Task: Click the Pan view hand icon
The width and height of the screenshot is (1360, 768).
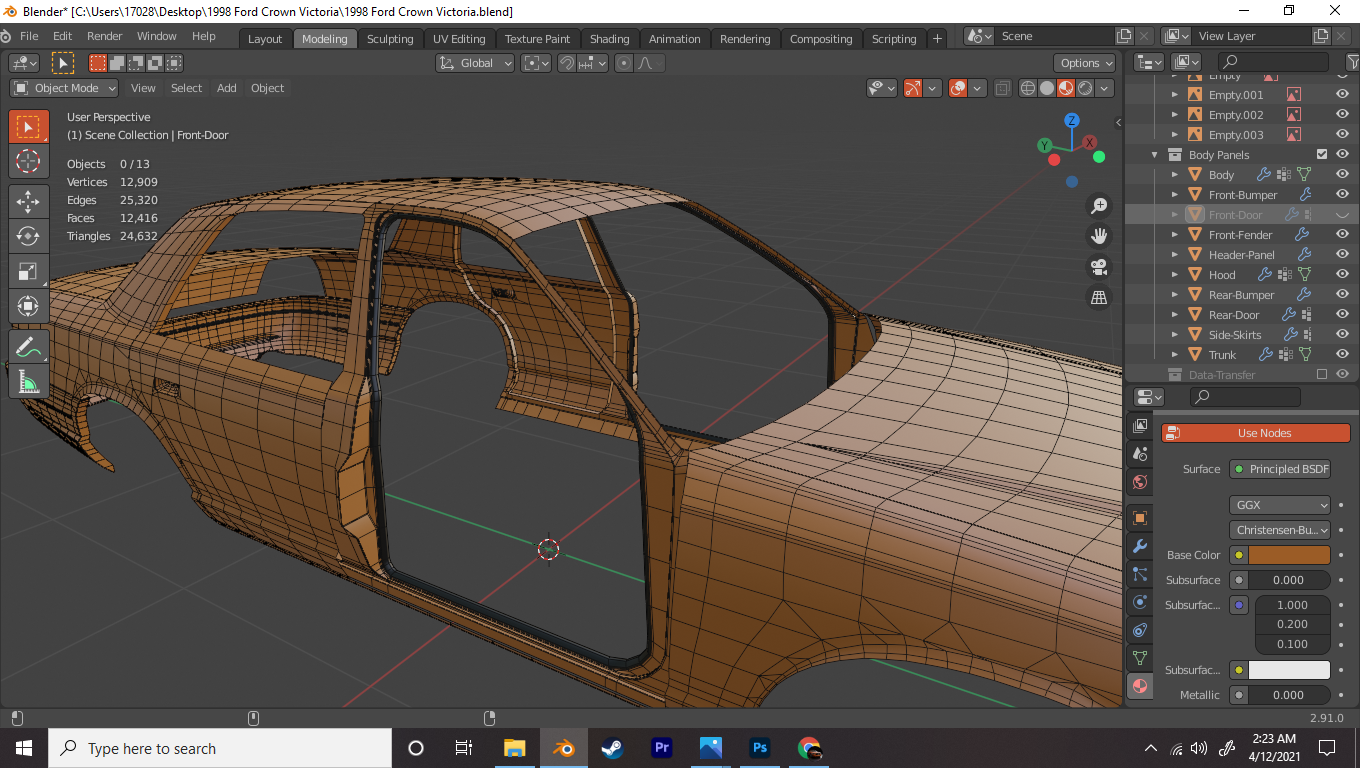Action: (1099, 236)
